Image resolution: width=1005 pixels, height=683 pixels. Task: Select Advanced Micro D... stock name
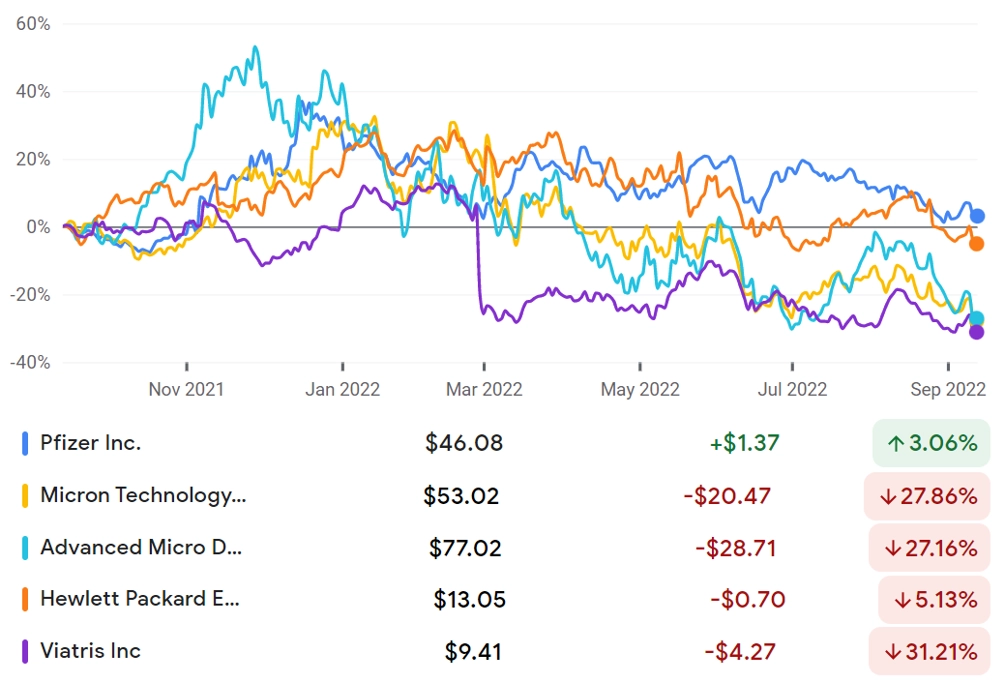click(x=141, y=548)
